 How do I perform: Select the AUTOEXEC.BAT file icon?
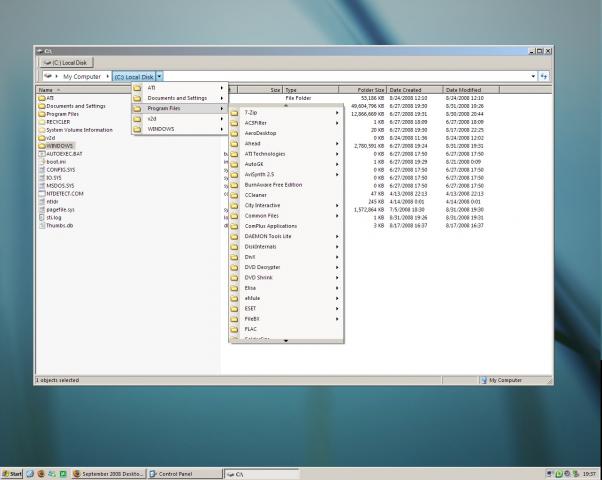pos(42,154)
